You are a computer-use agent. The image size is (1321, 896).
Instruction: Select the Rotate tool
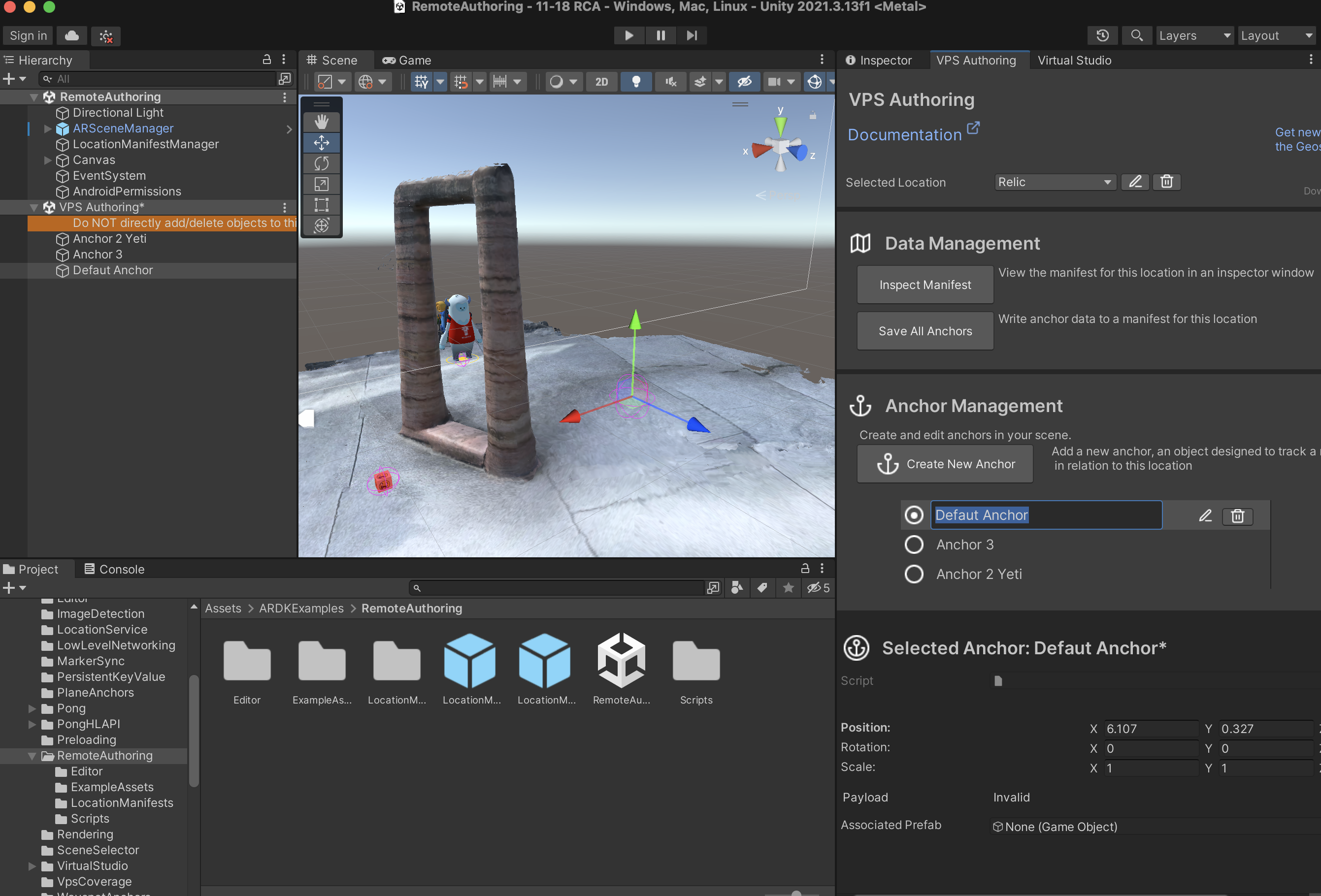pyautogui.click(x=321, y=163)
